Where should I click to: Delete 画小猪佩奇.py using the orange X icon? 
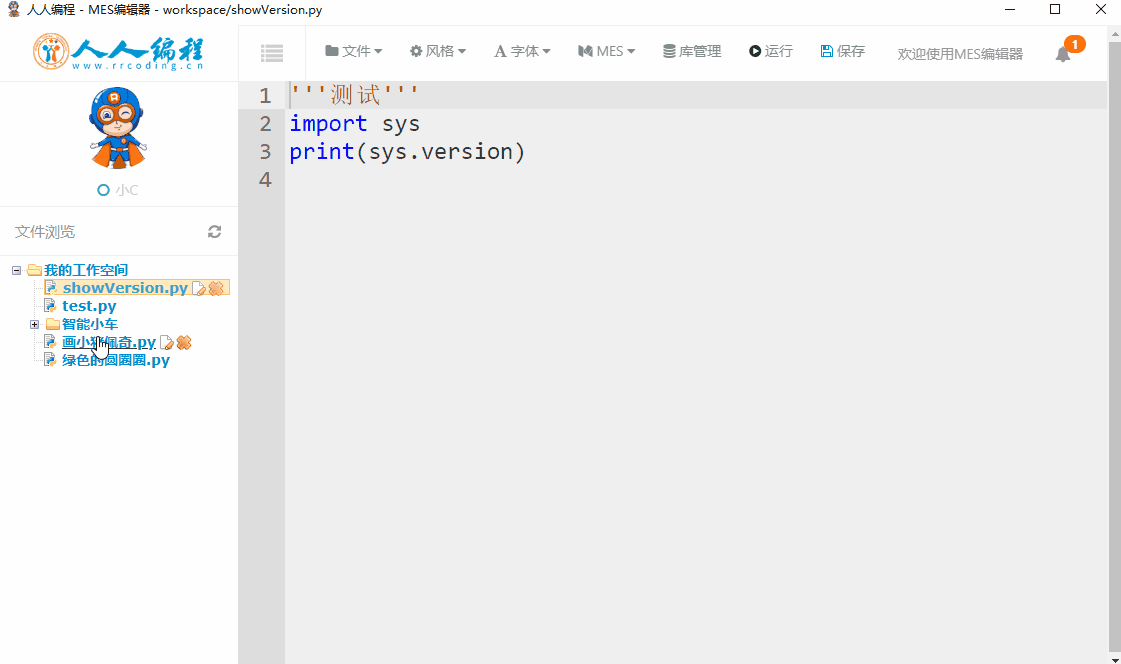click(x=184, y=343)
